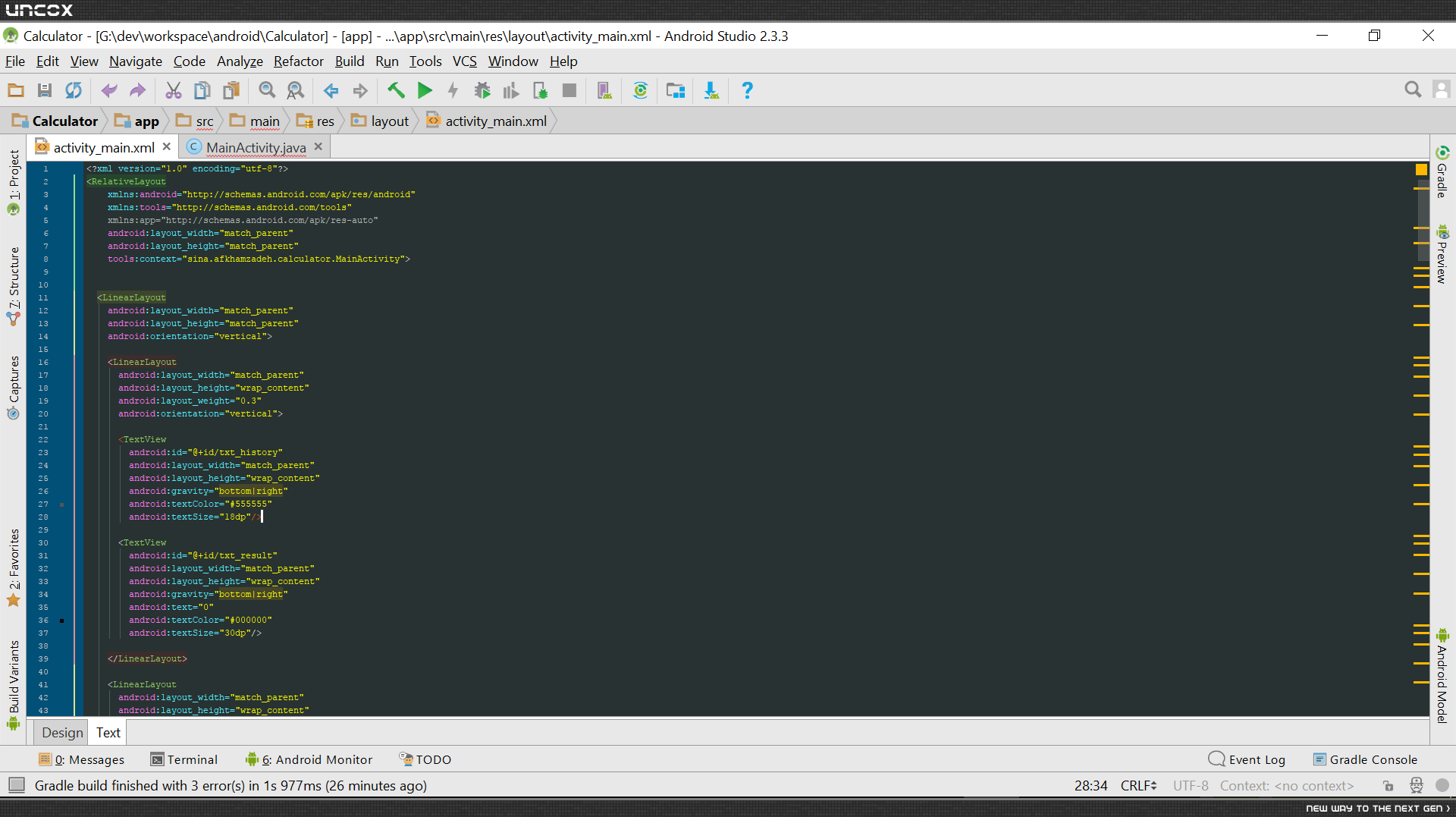
Task: Open the Gradle Console panel
Action: (1365, 759)
